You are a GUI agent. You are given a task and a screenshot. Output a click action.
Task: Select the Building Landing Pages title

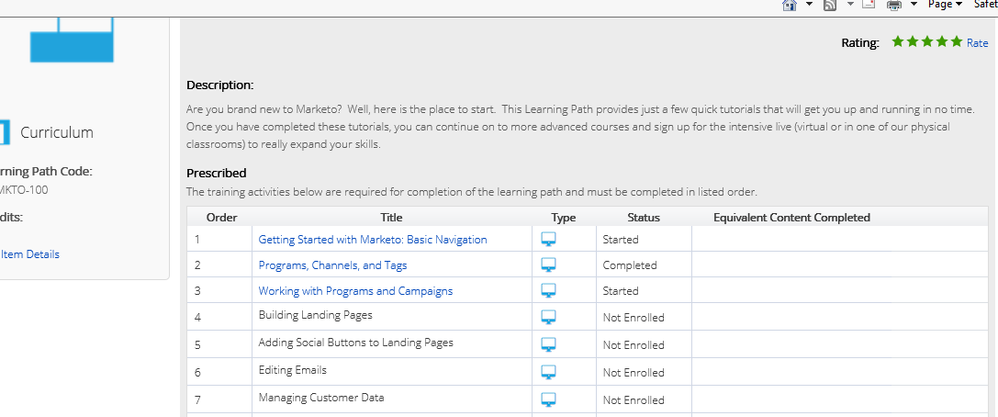pos(315,315)
